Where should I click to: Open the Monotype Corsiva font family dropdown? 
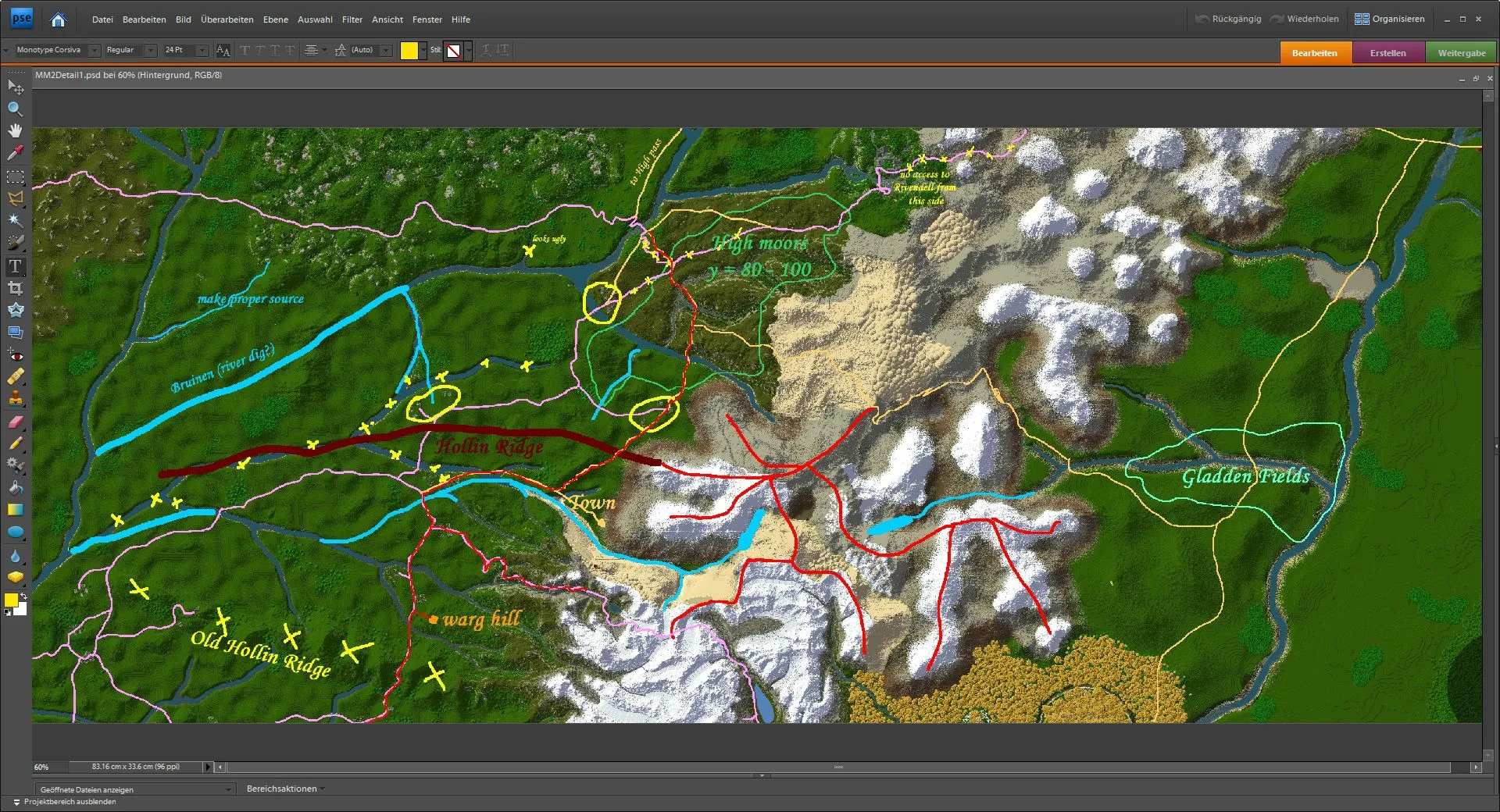click(x=94, y=50)
